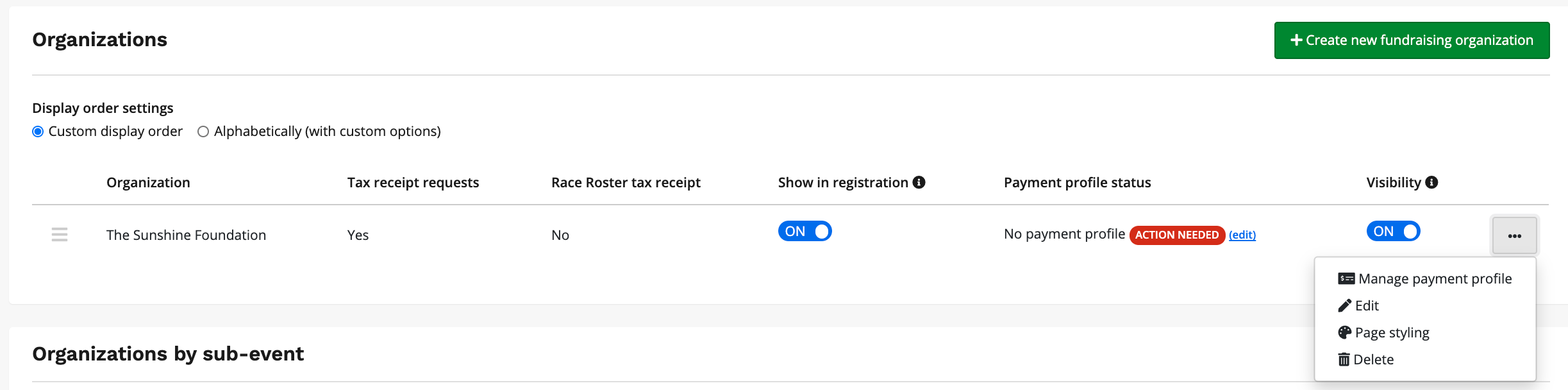Select Page styling menu option

(1392, 332)
